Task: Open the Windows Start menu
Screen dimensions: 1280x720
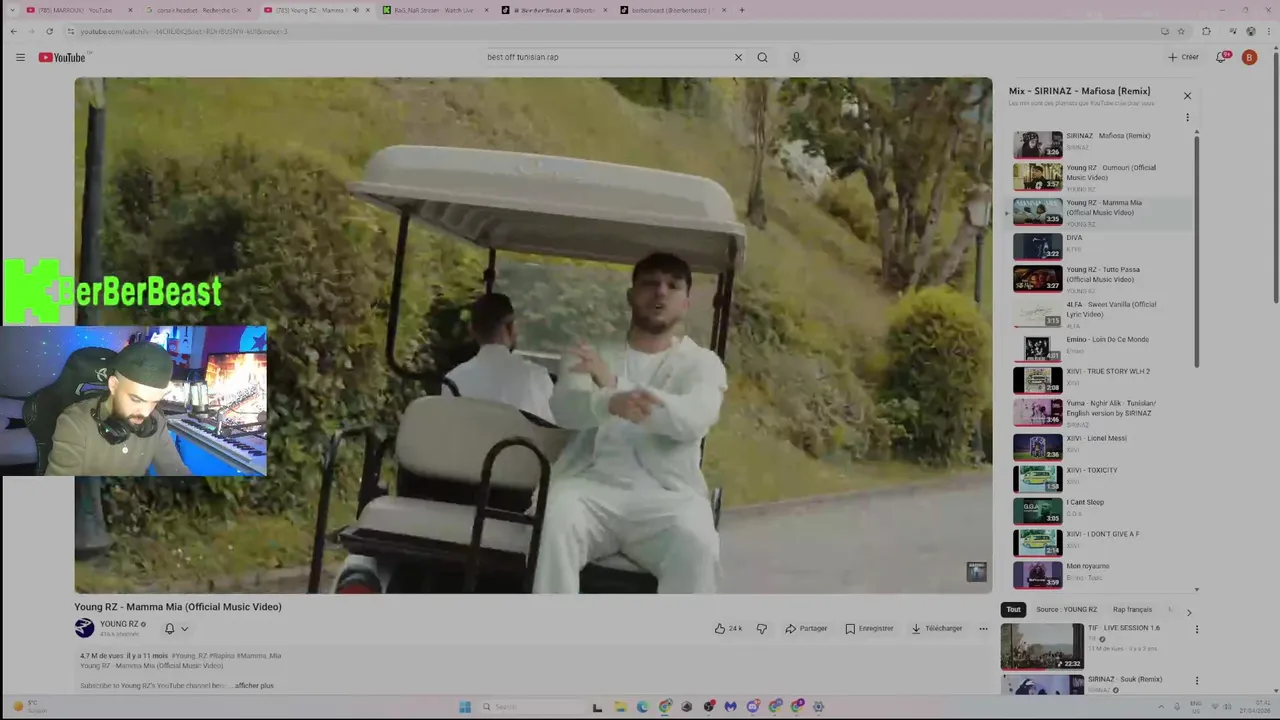Action: coord(465,707)
